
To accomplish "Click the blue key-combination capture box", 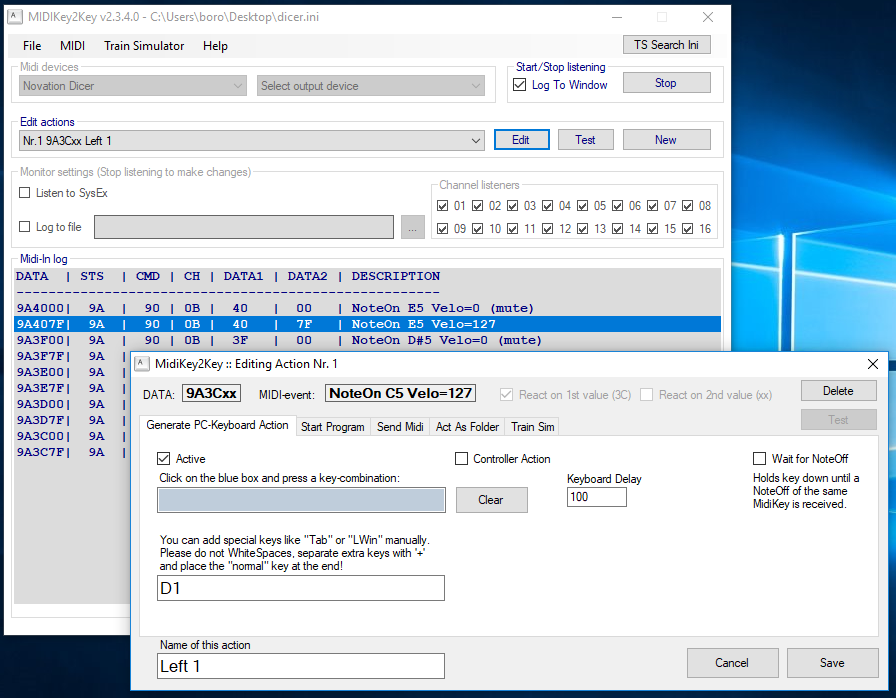I will click(x=301, y=500).
